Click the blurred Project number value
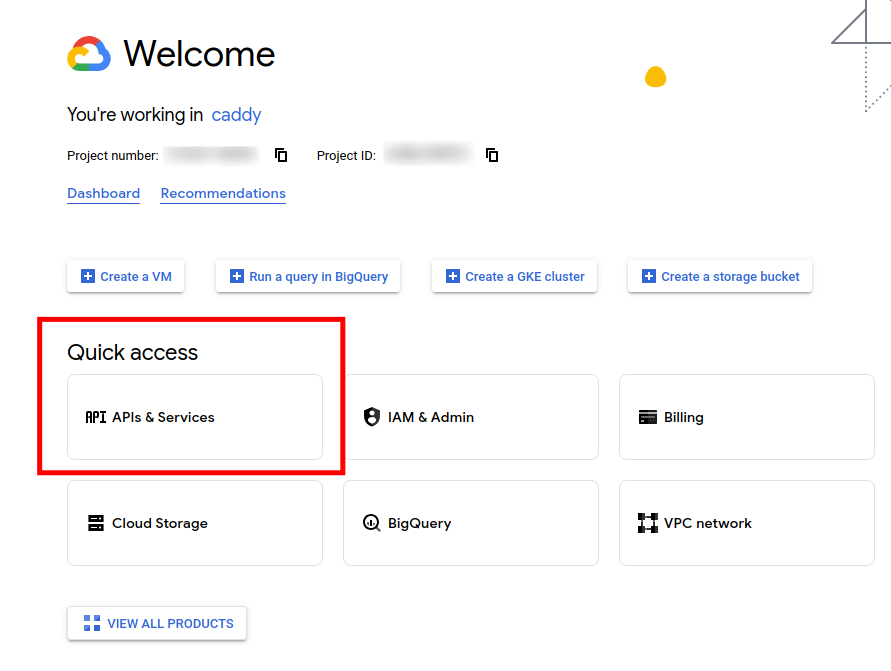Image resolution: width=891 pixels, height=671 pixels. coord(211,155)
